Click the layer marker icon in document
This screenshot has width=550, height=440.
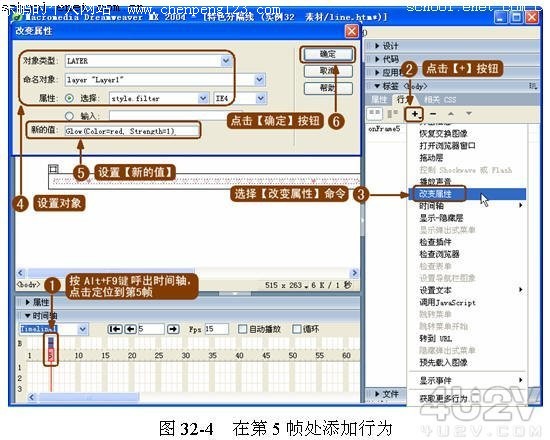(54, 169)
